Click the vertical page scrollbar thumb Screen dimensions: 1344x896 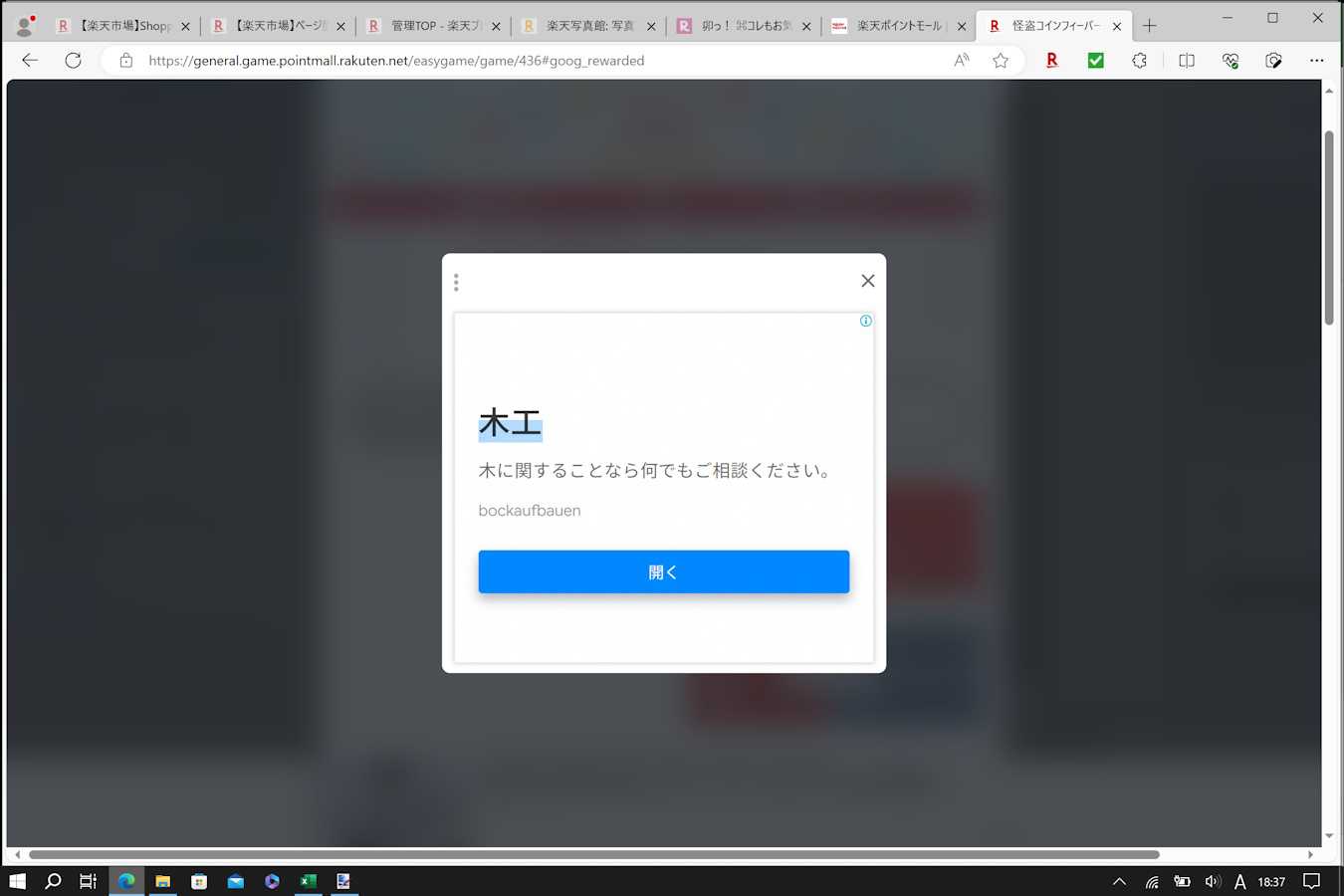coord(1329,227)
